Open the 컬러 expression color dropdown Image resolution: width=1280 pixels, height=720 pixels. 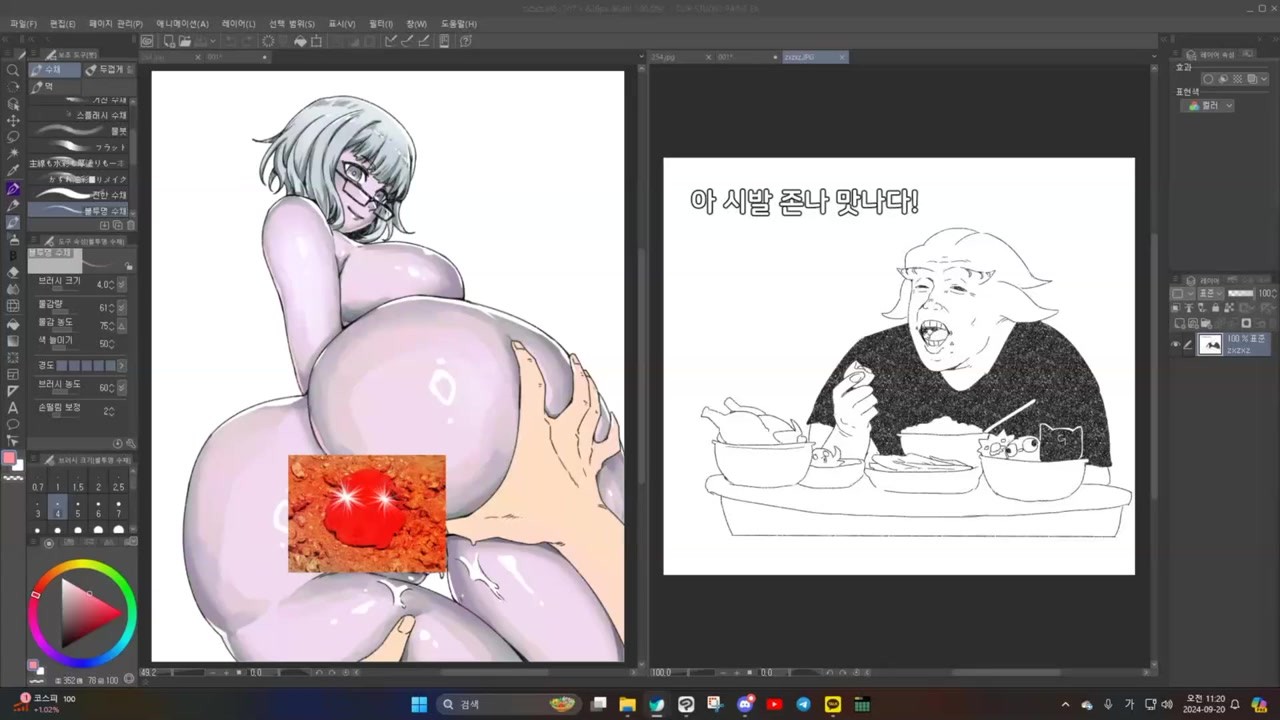(1209, 105)
